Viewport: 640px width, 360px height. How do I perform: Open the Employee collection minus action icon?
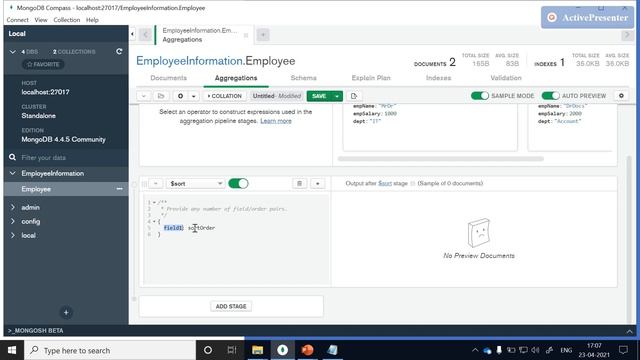click(x=119, y=189)
